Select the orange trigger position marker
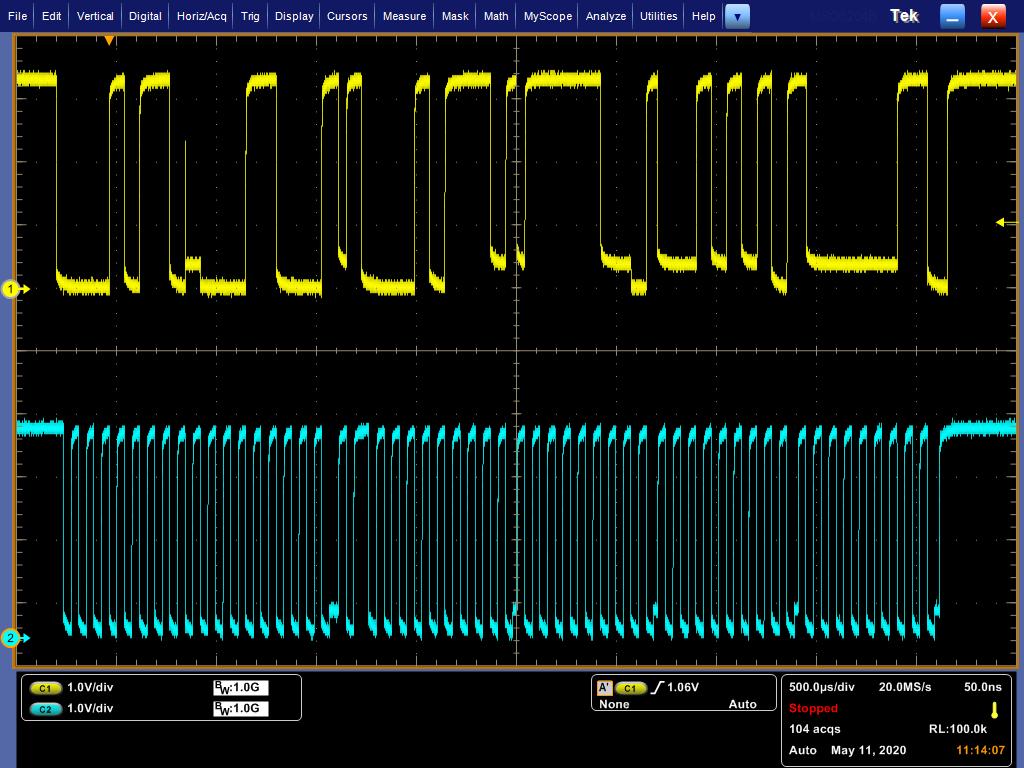The width and height of the screenshot is (1024, 768). [110, 40]
